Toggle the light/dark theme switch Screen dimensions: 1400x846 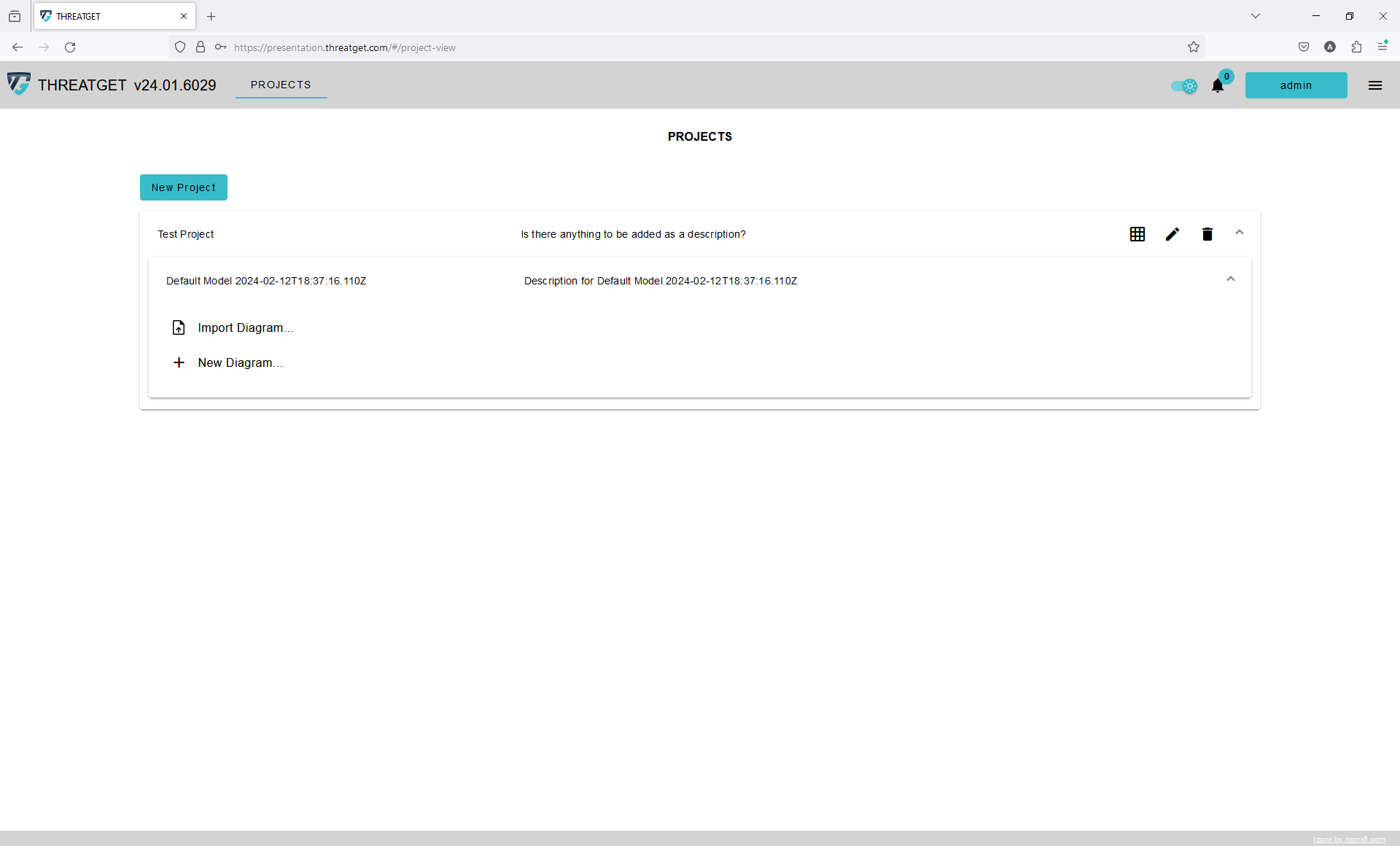[x=1183, y=86]
